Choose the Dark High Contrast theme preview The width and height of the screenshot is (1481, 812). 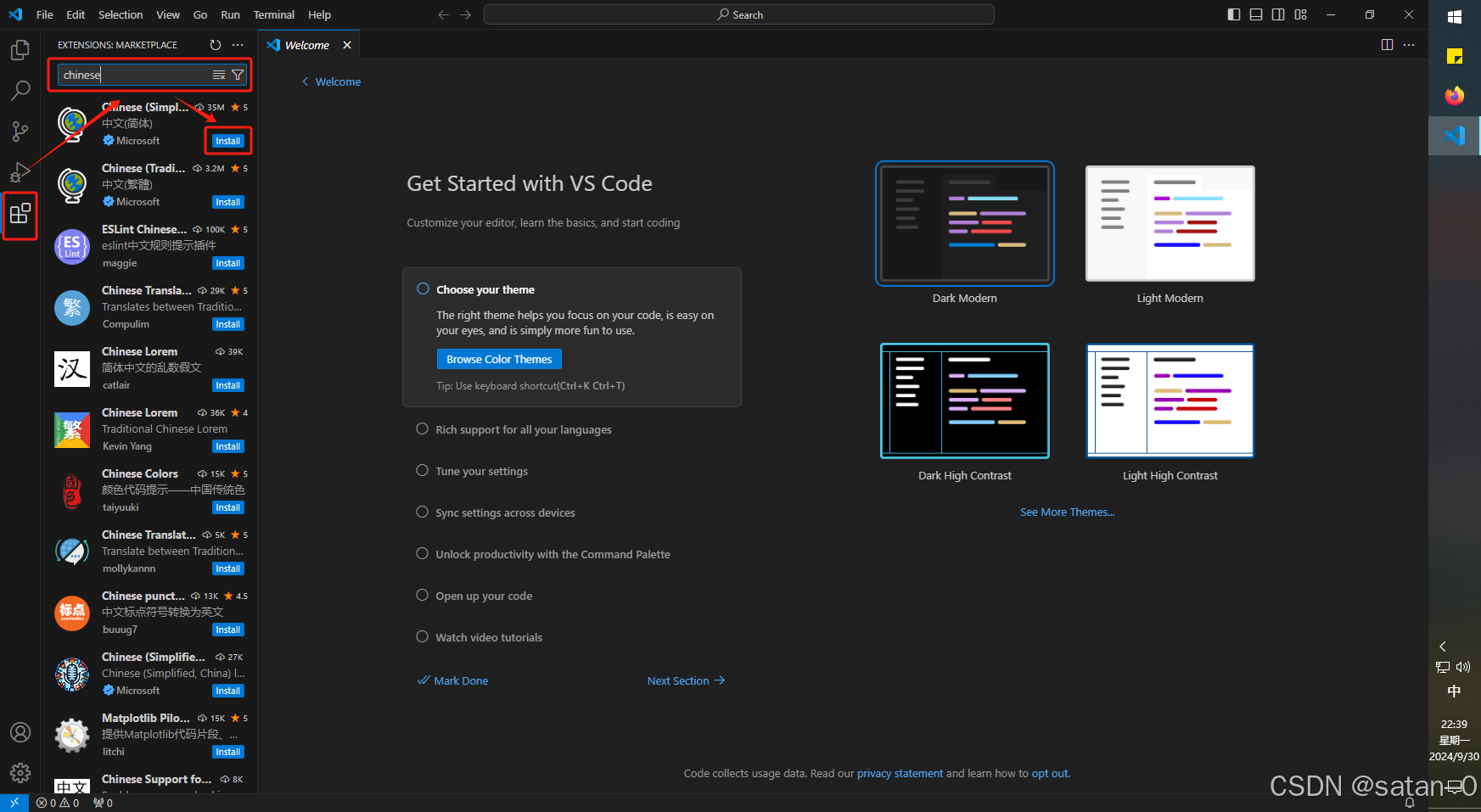[965, 400]
